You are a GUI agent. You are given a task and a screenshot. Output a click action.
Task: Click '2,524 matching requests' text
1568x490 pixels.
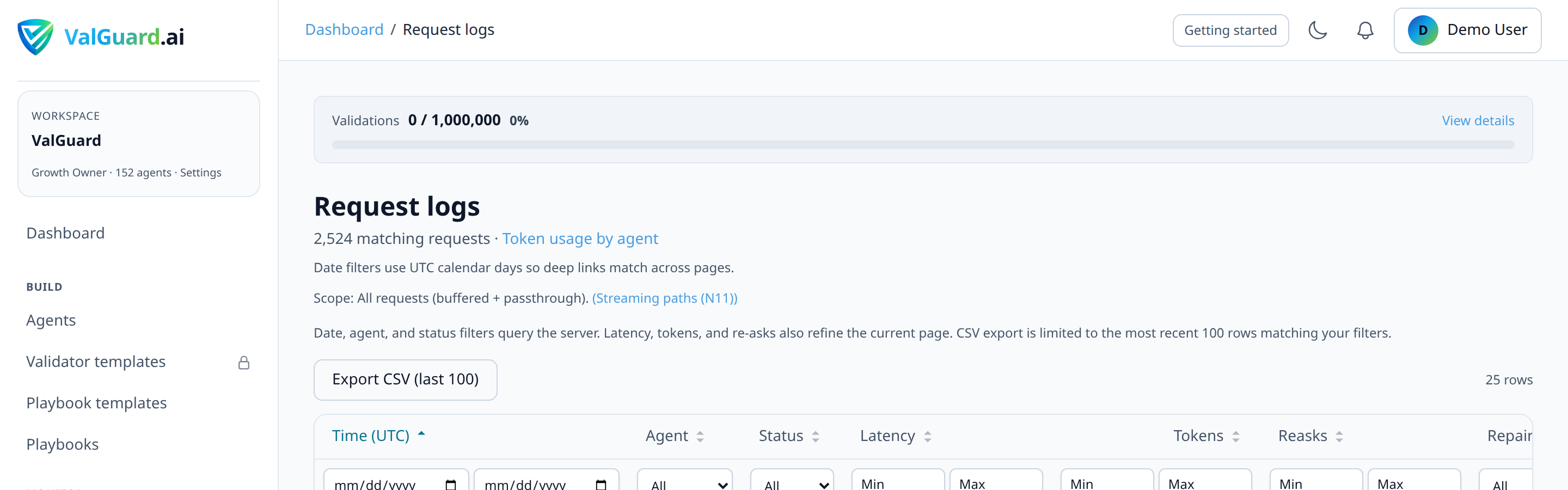click(x=402, y=238)
